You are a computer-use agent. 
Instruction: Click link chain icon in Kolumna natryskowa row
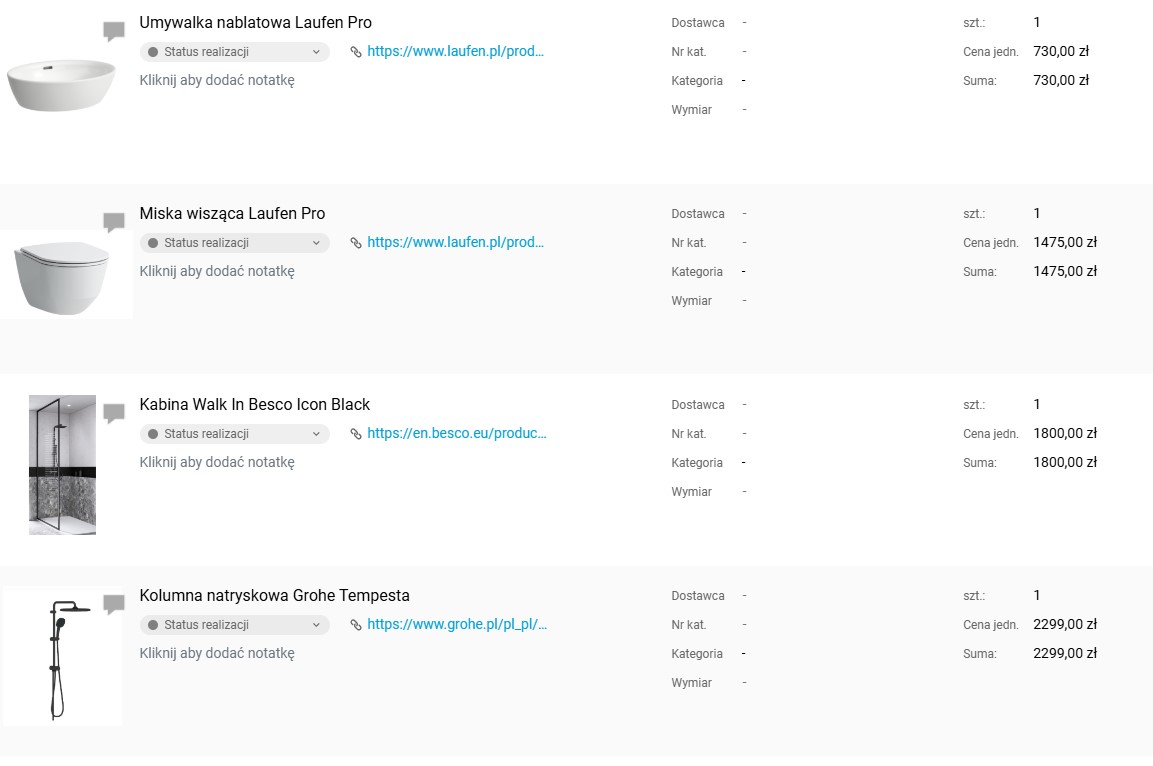tap(356, 625)
